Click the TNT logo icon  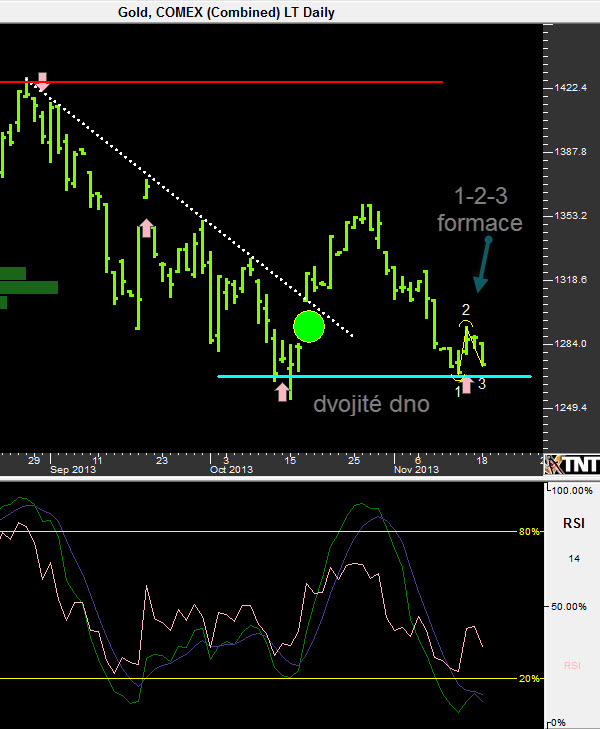572,464
